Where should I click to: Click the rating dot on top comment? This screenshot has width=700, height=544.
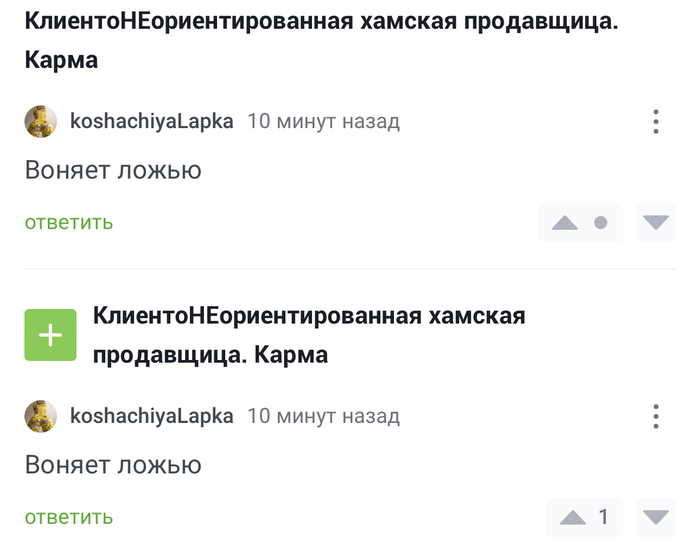[601, 222]
